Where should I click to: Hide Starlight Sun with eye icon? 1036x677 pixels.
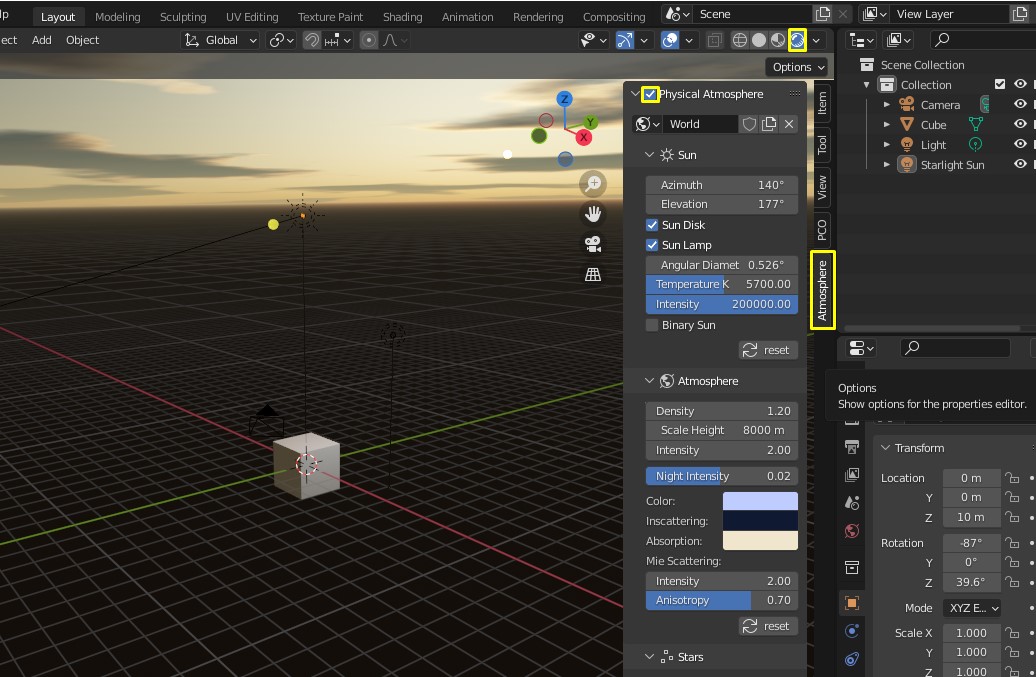click(1020, 164)
